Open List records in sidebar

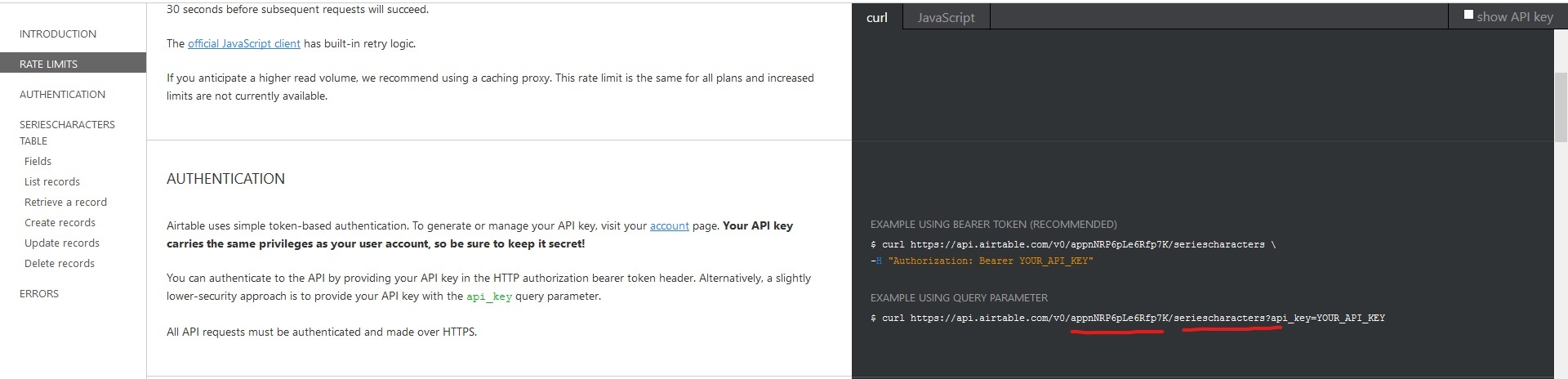tap(52, 182)
